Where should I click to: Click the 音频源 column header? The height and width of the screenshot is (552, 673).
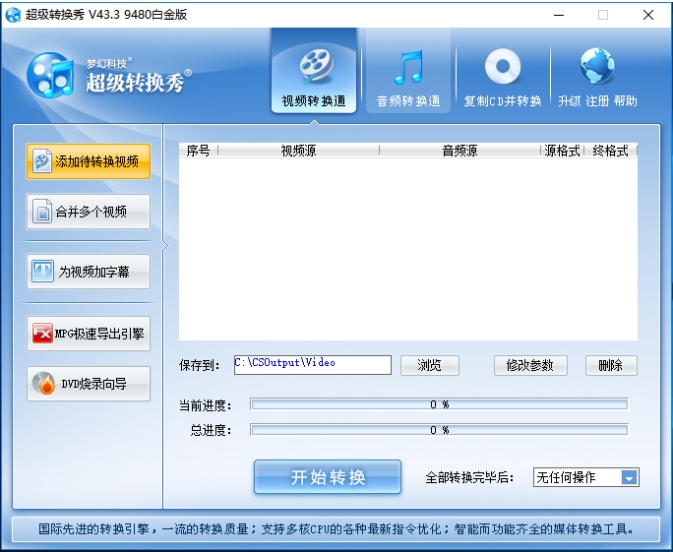[x=460, y=151]
